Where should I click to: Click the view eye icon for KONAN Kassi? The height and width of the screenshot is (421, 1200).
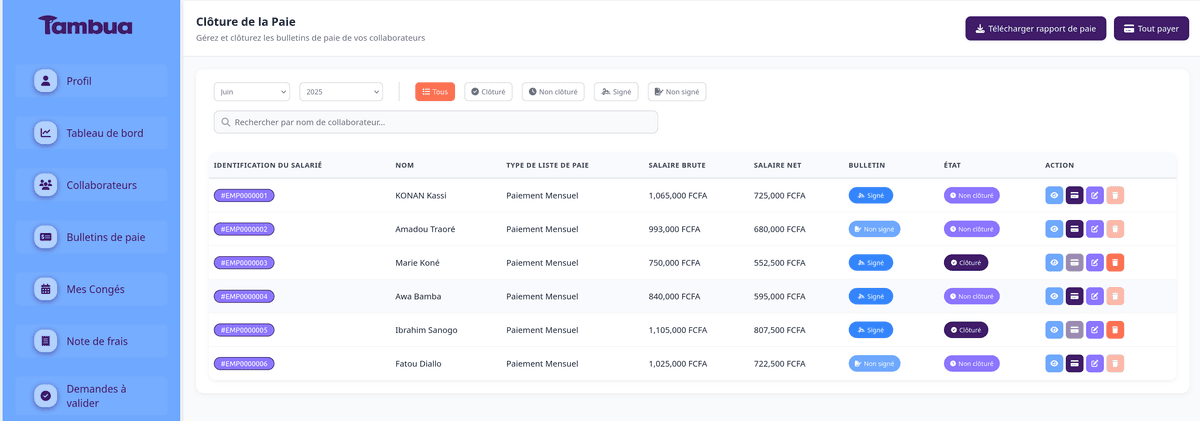tap(1054, 196)
